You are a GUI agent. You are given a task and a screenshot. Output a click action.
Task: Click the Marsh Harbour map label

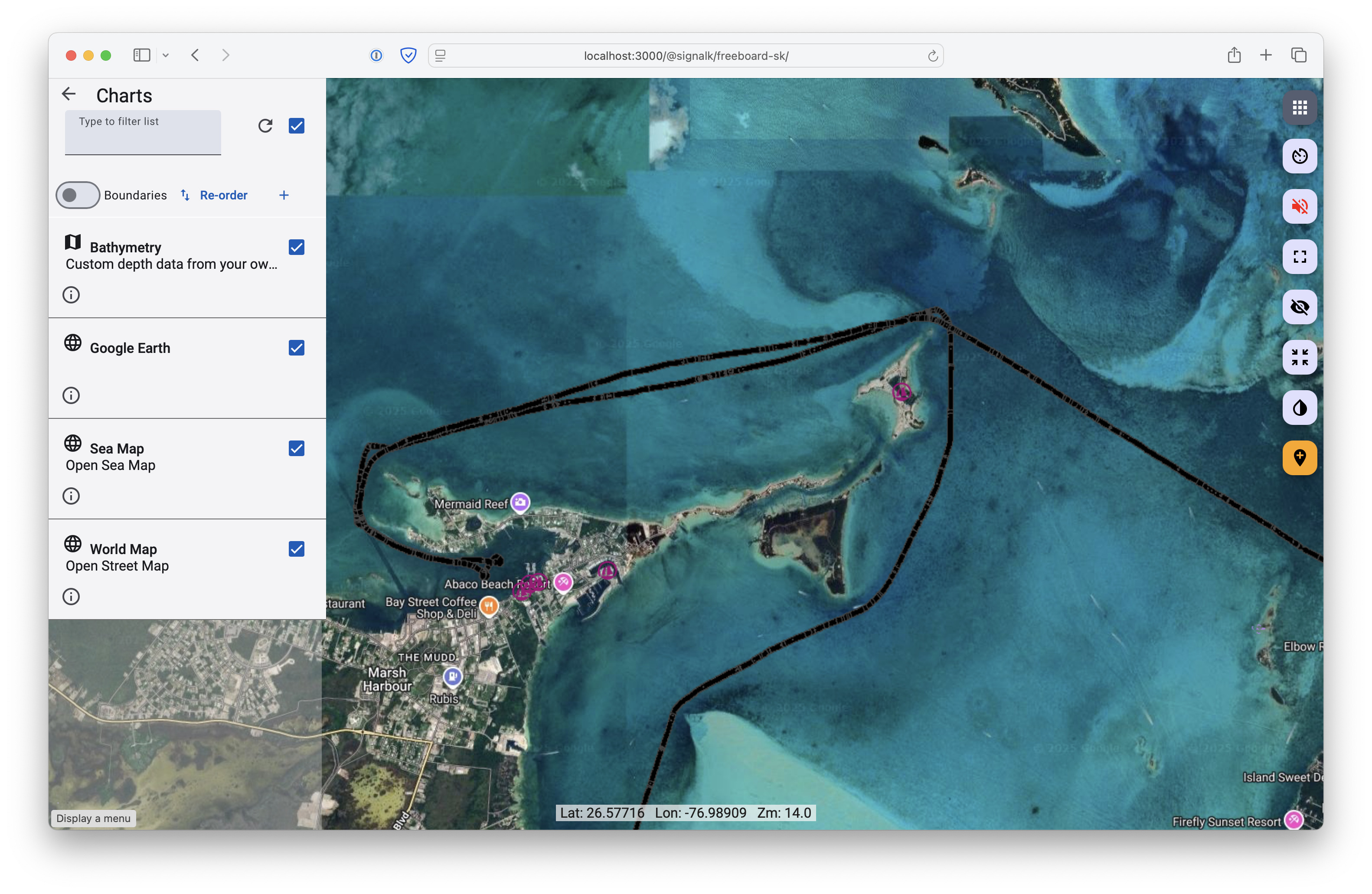point(387,679)
